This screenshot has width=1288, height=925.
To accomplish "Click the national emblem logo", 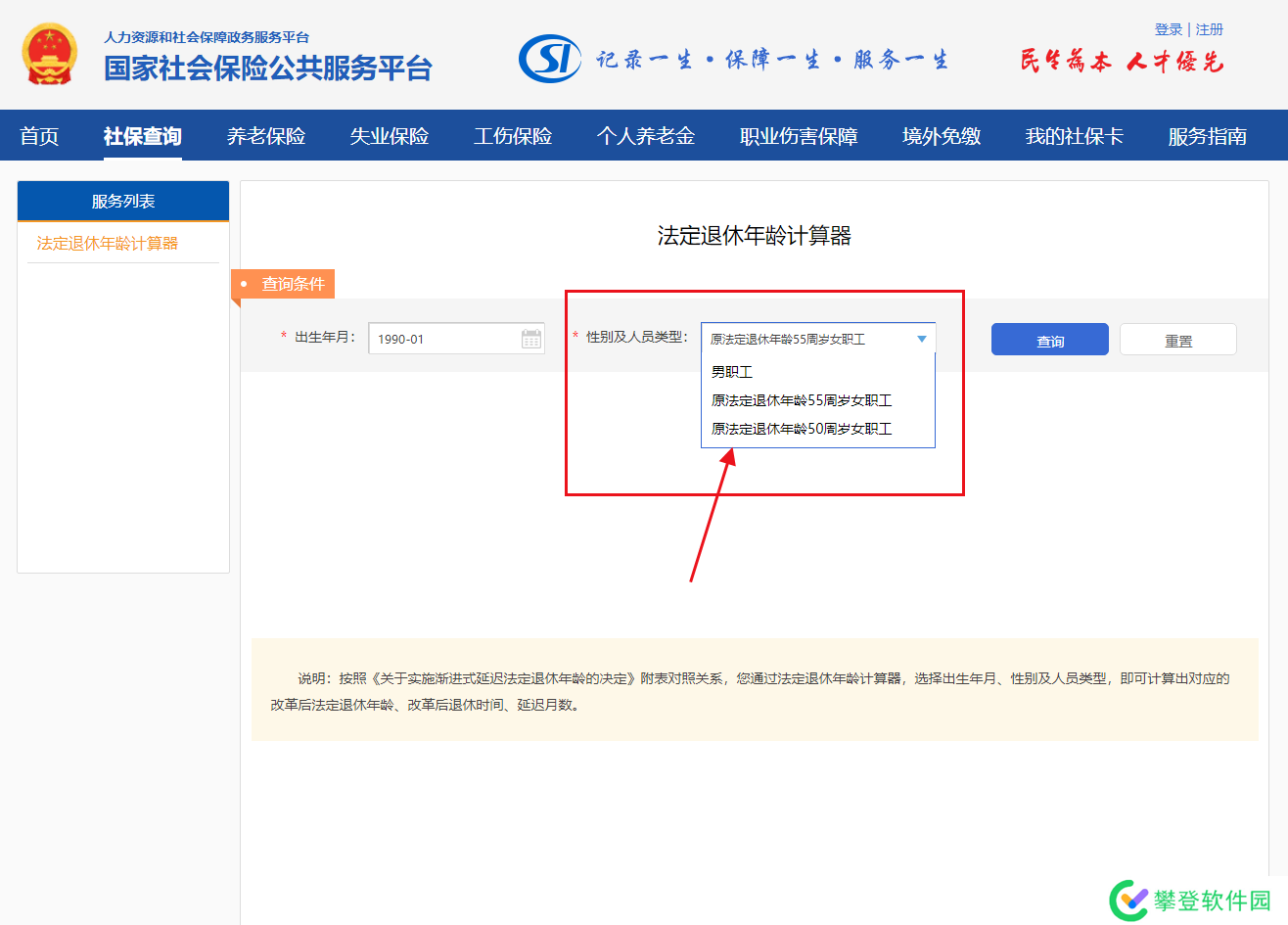I will coord(49,56).
